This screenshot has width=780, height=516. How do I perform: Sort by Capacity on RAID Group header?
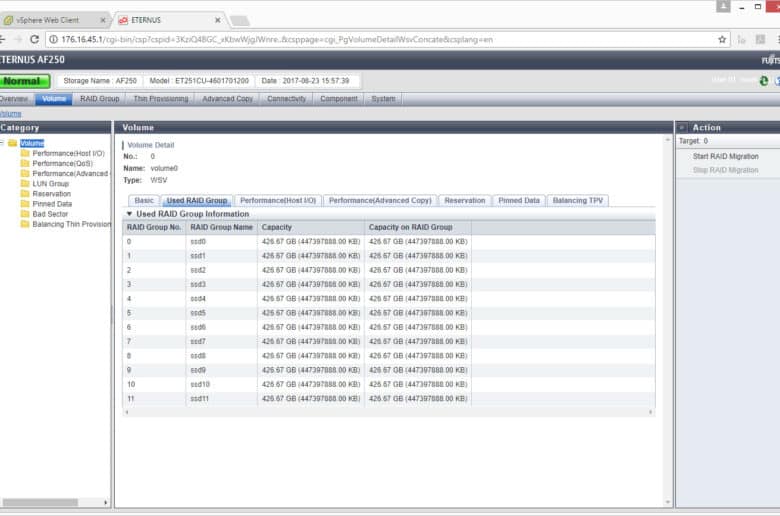tap(418, 227)
